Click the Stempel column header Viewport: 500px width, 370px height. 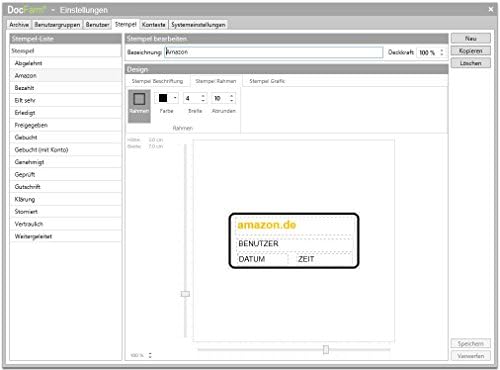[66, 51]
